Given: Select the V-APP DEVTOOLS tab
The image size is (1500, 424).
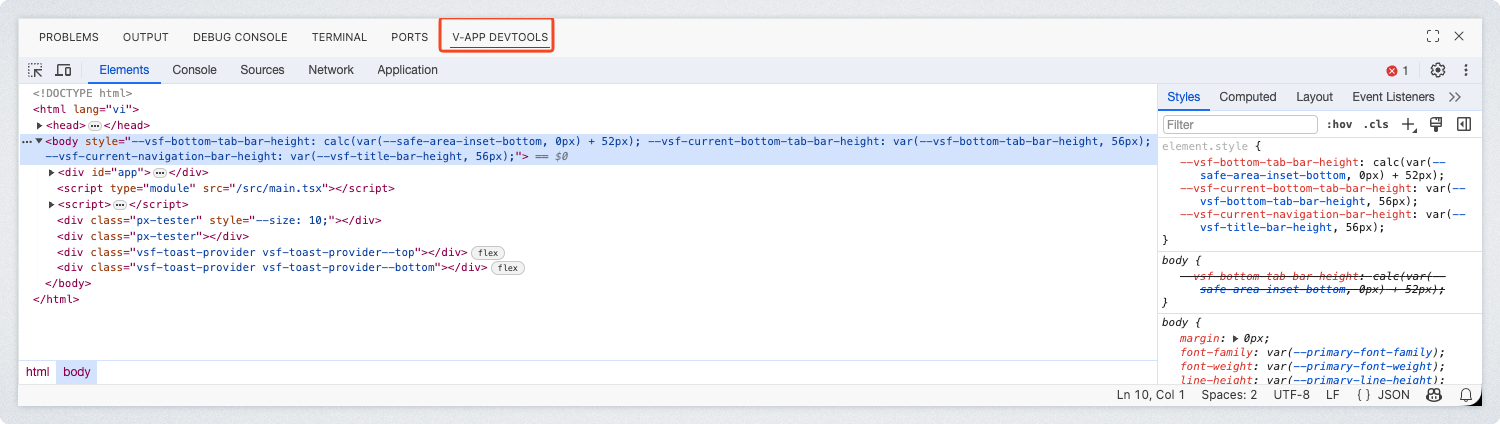Looking at the screenshot, I should [x=500, y=38].
